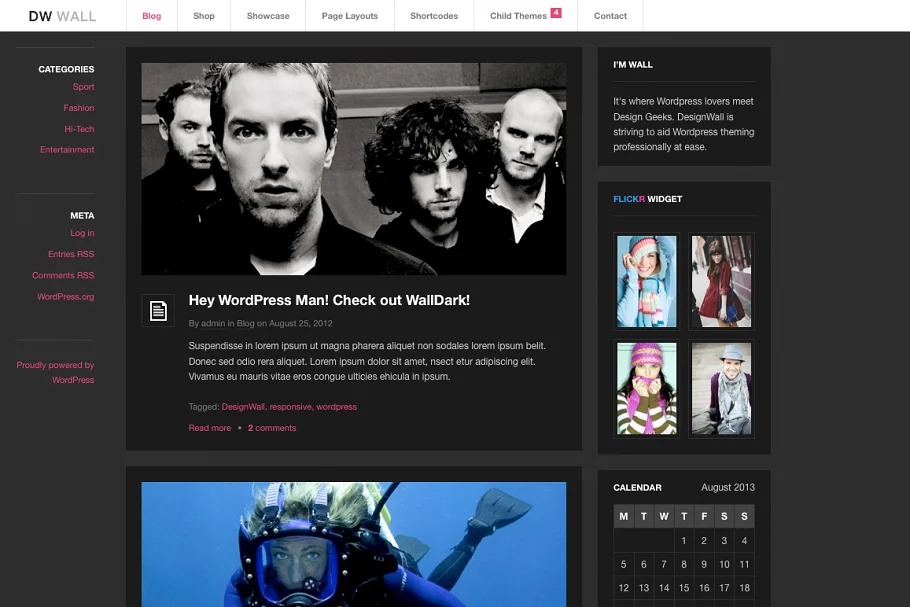Open the band photo featured image

353,168
